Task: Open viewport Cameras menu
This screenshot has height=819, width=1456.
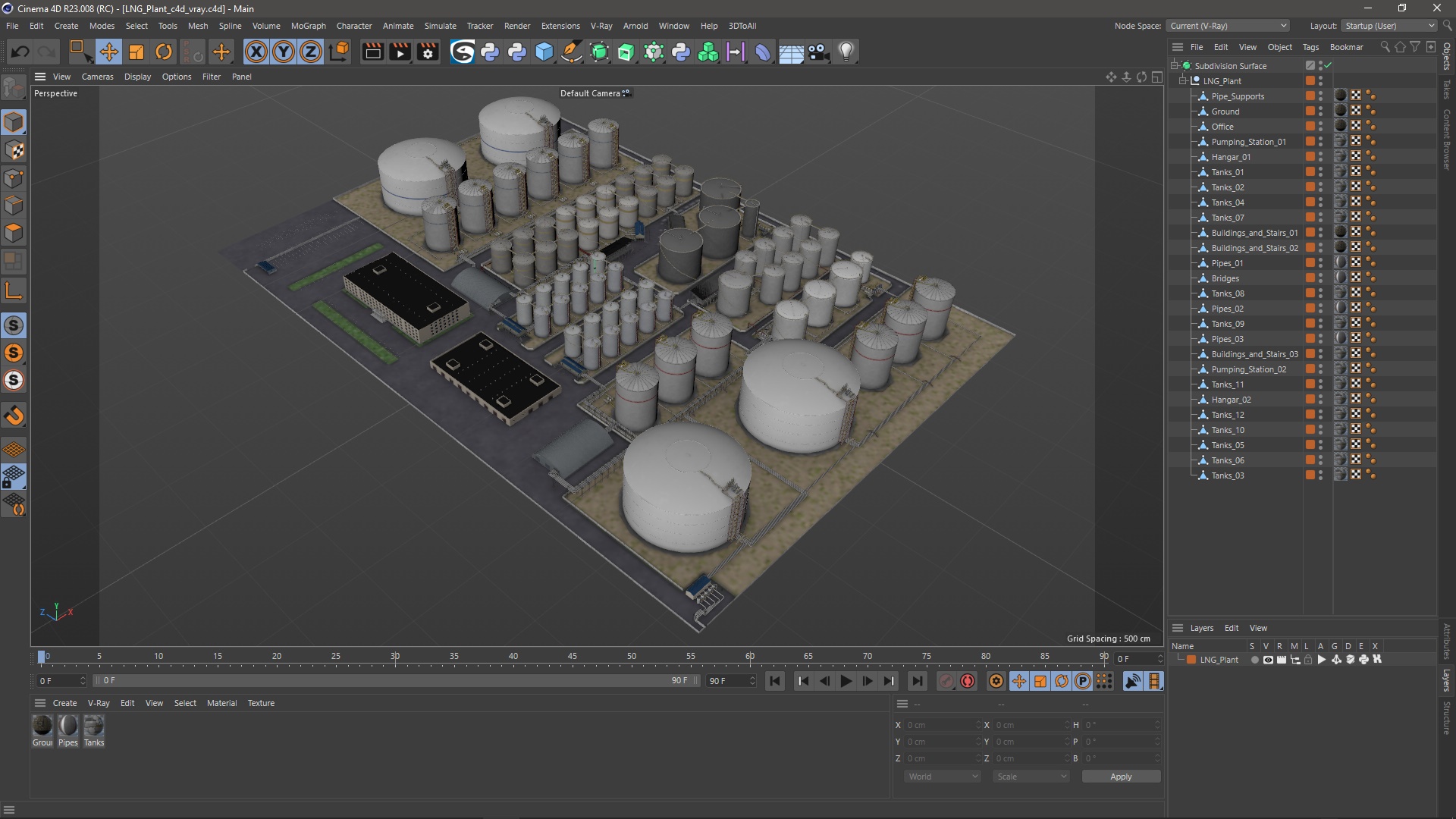Action: [x=97, y=77]
